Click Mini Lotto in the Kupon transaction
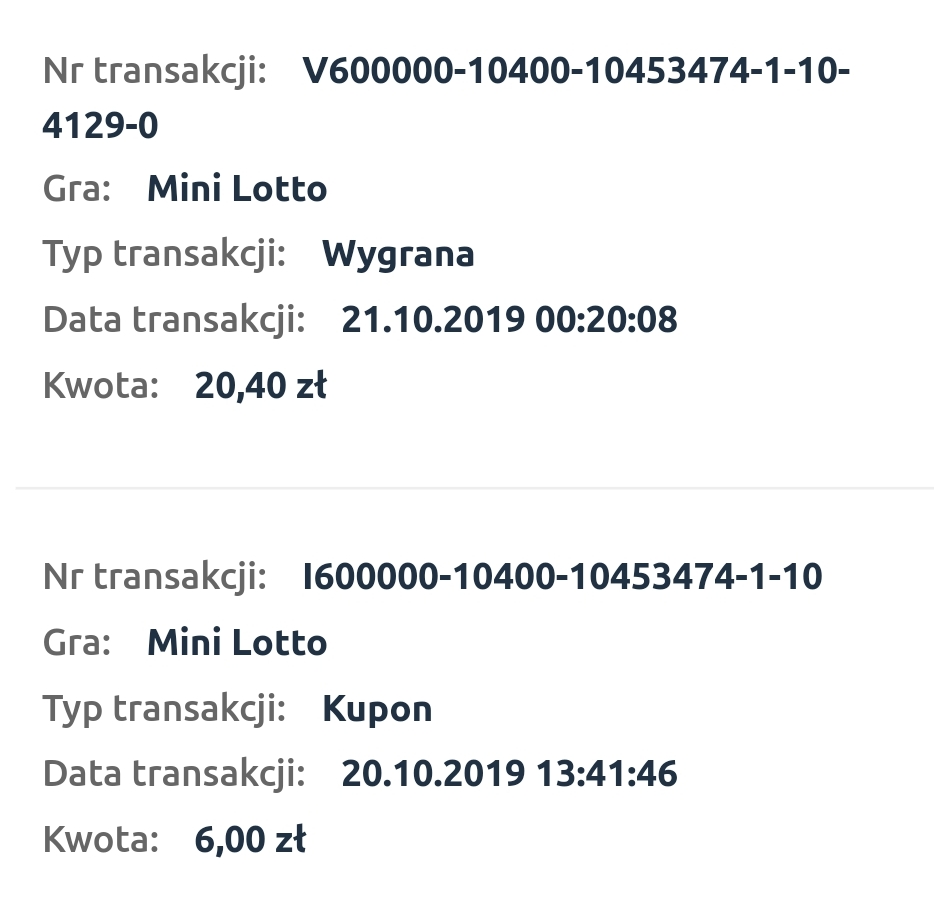 [237, 643]
